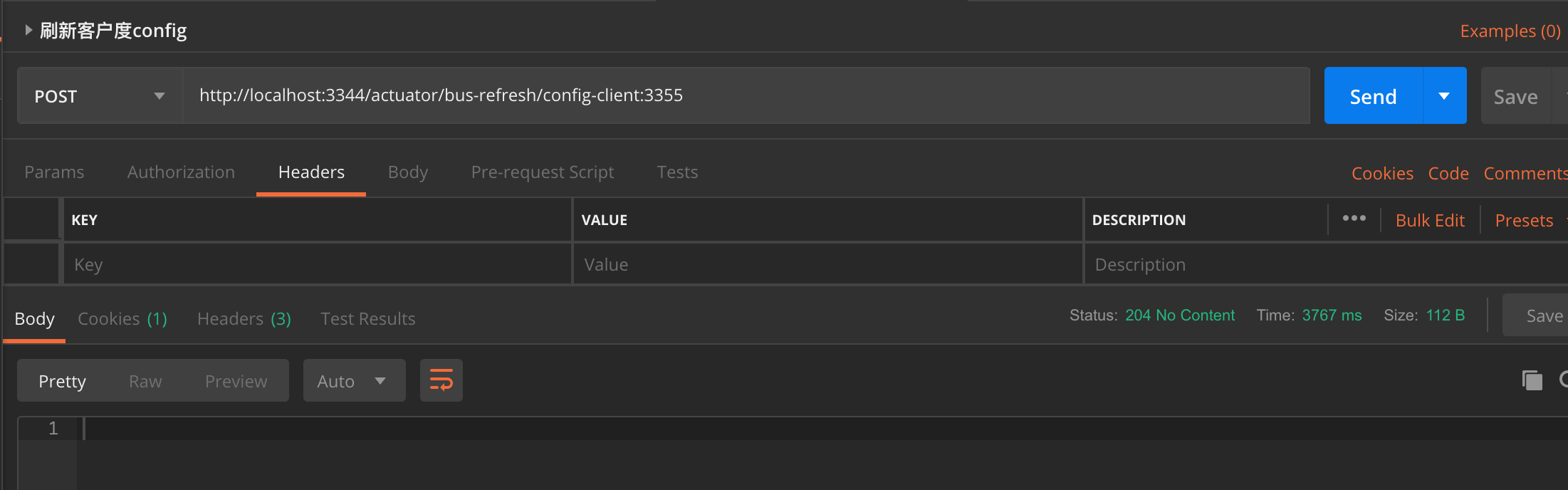Click the header Key input field
Viewport: 1568px width, 490px height.
coord(317,265)
